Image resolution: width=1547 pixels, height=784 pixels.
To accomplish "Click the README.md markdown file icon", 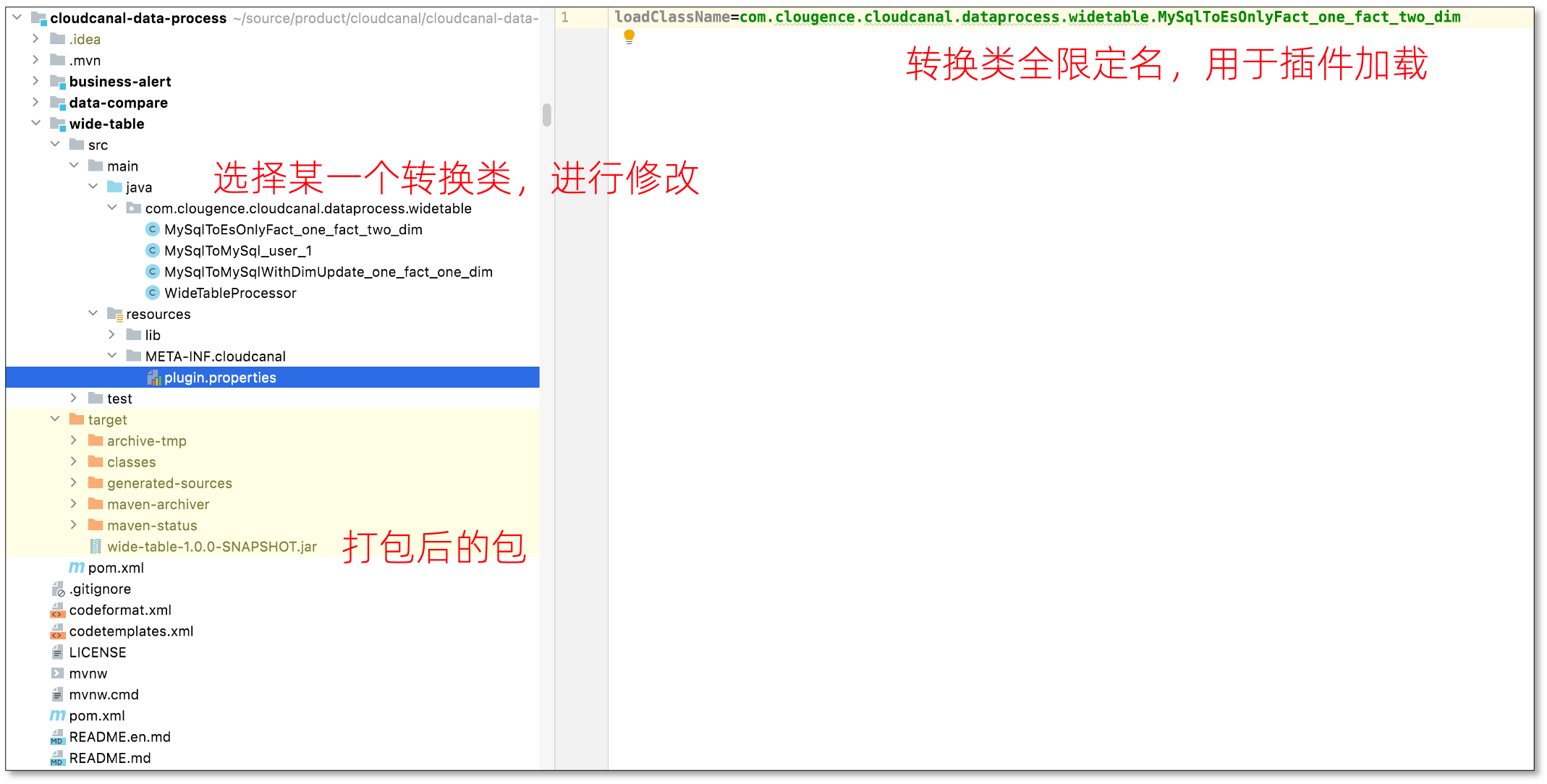I will coord(57,758).
